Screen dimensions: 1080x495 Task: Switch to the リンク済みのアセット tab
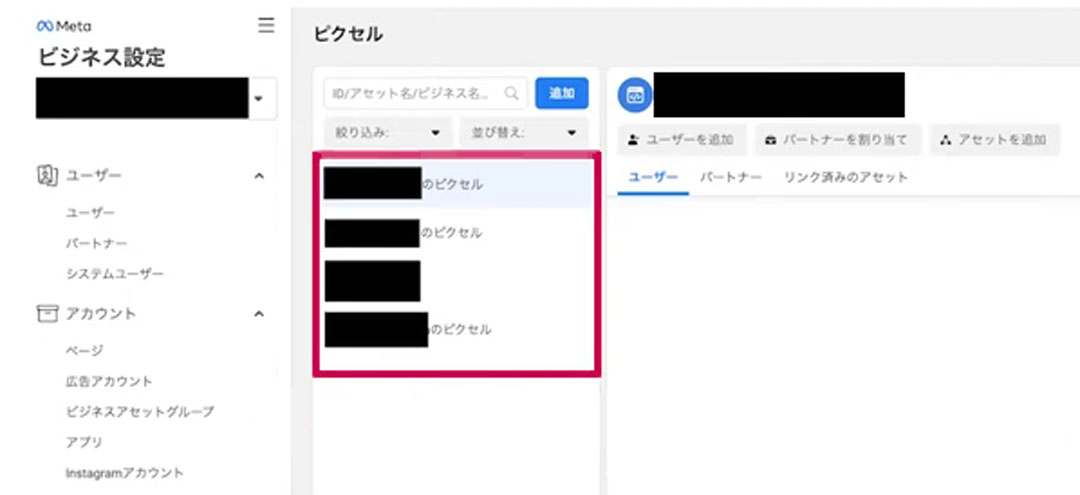point(846,178)
